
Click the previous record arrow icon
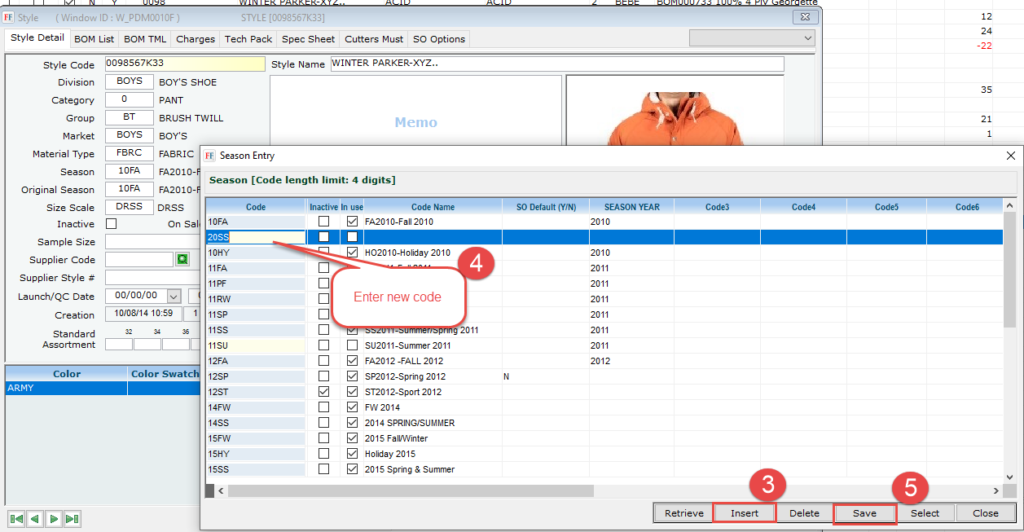tap(35, 519)
